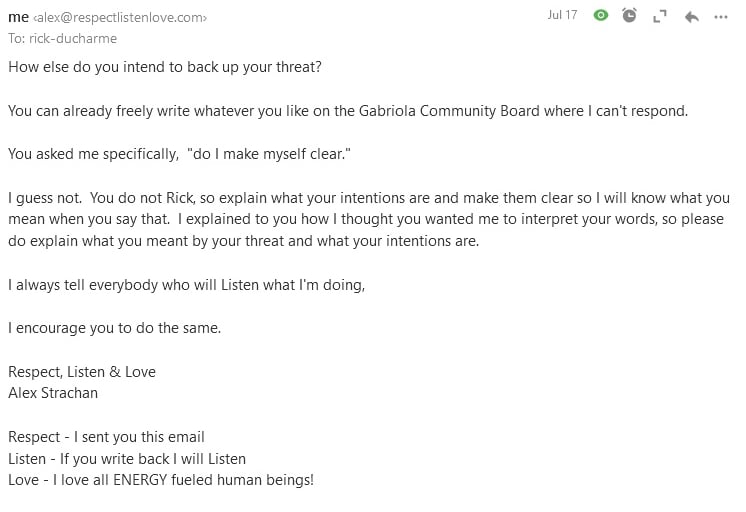This screenshot has width=746, height=512.
Task: Click the paragraph starting "I guess not"
Action: 369,219
